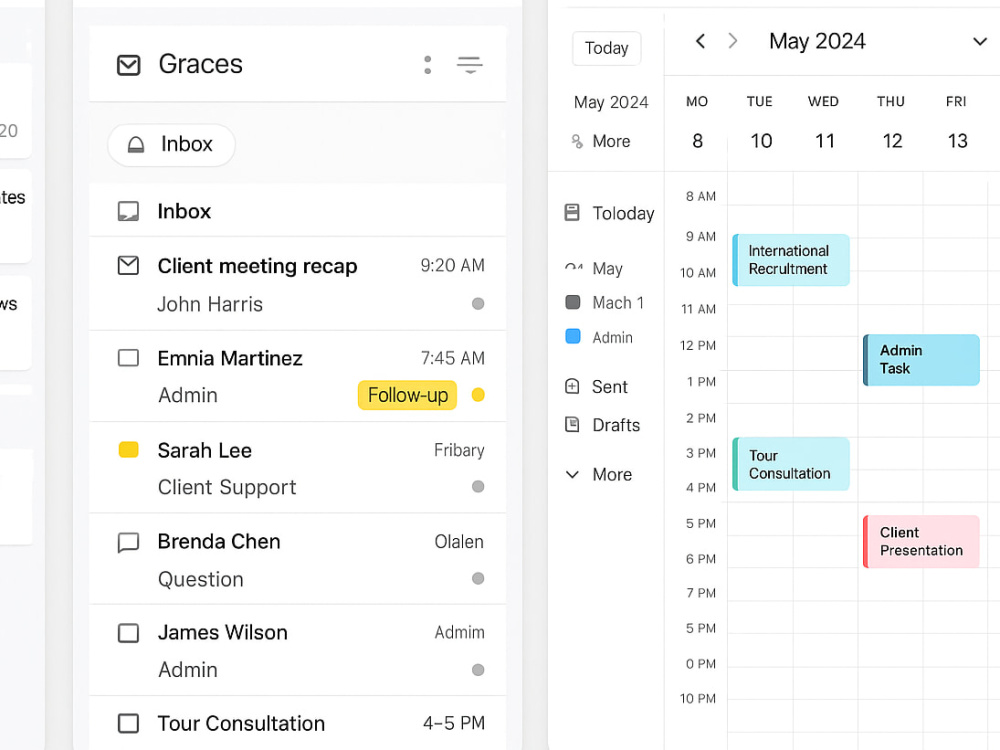This screenshot has height=750, width=1000.
Task: Open the Sent folder
Action: [609, 386]
